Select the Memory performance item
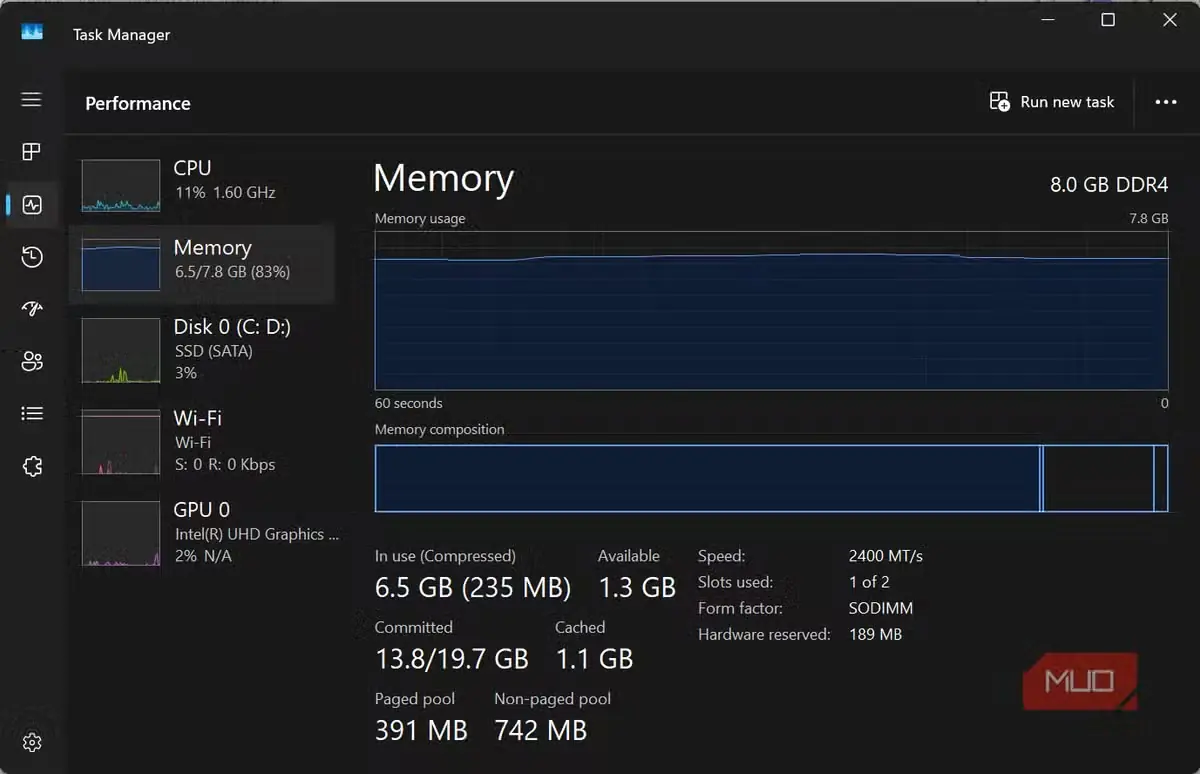 (x=201, y=264)
